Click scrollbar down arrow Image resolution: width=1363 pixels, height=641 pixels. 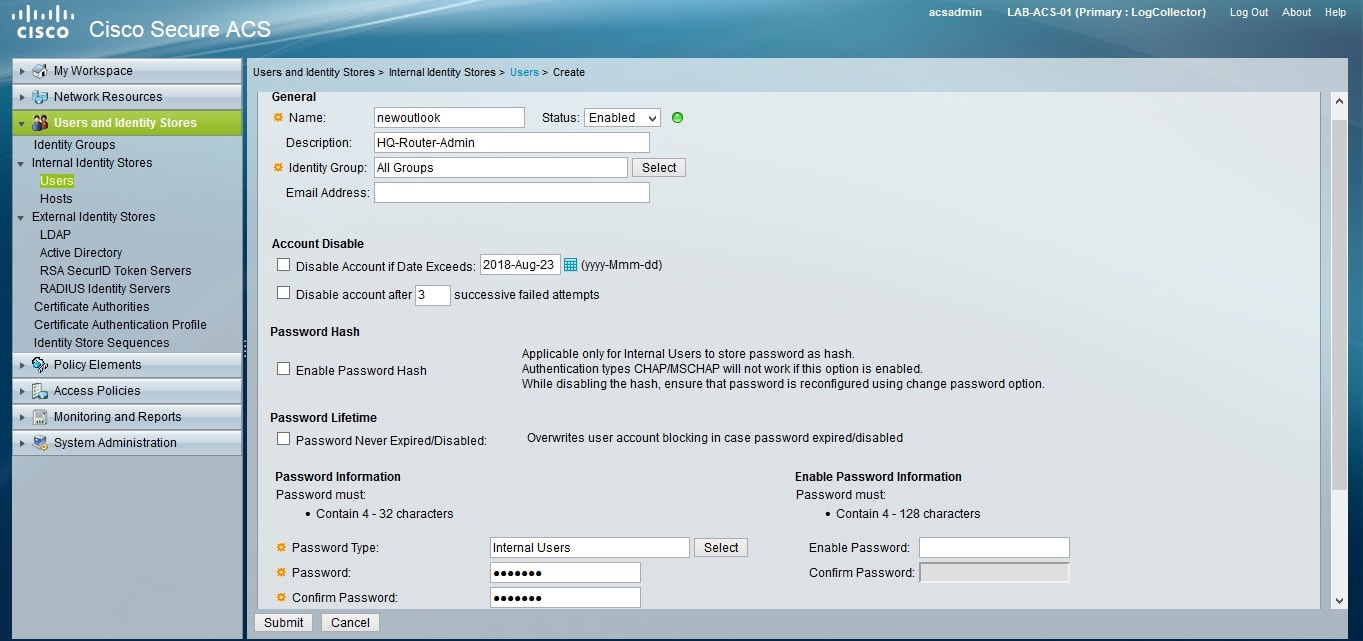coord(1340,600)
